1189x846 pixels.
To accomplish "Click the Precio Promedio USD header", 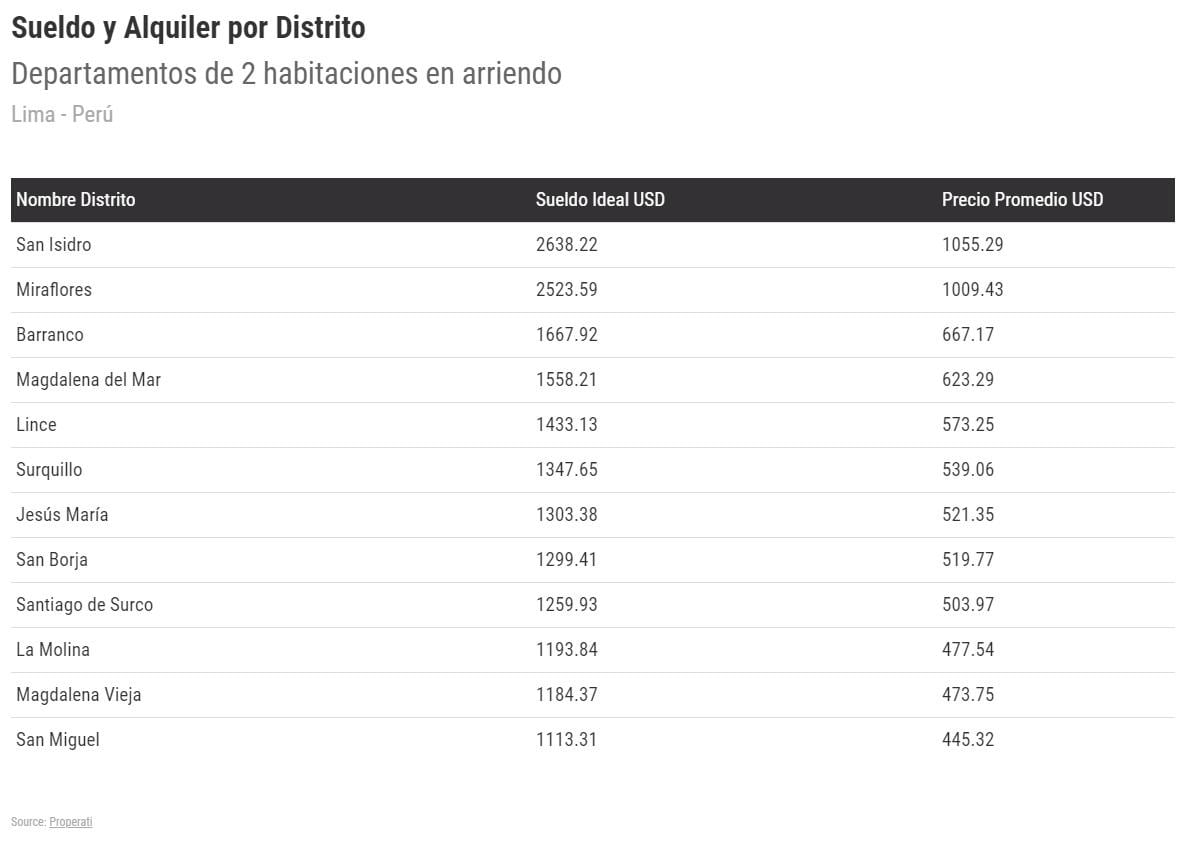I will pos(1022,200).
